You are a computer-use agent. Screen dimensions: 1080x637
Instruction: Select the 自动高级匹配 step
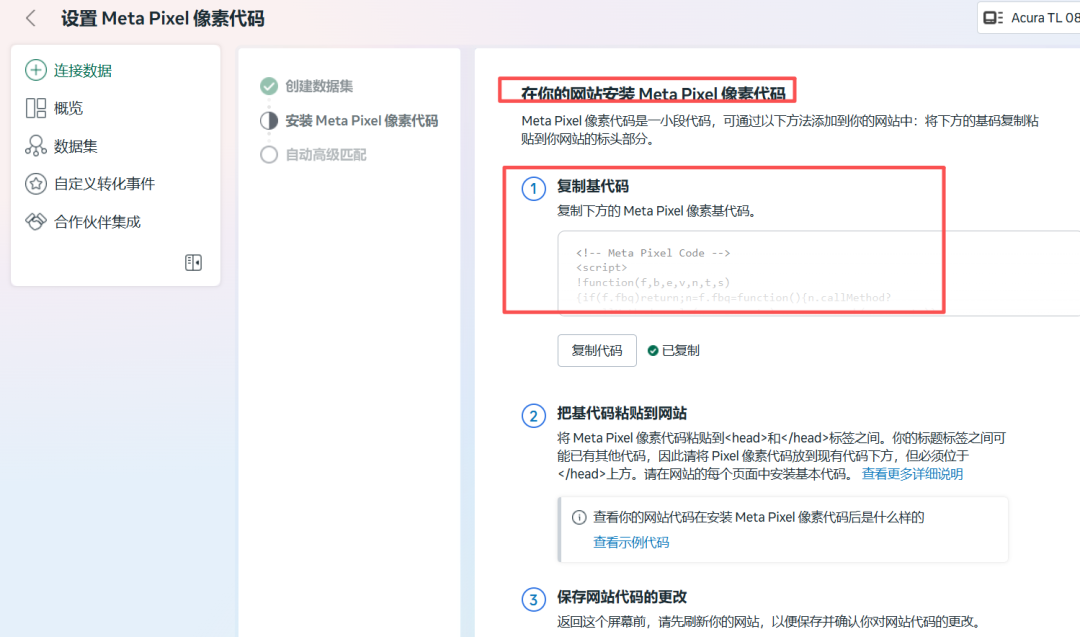pos(326,155)
